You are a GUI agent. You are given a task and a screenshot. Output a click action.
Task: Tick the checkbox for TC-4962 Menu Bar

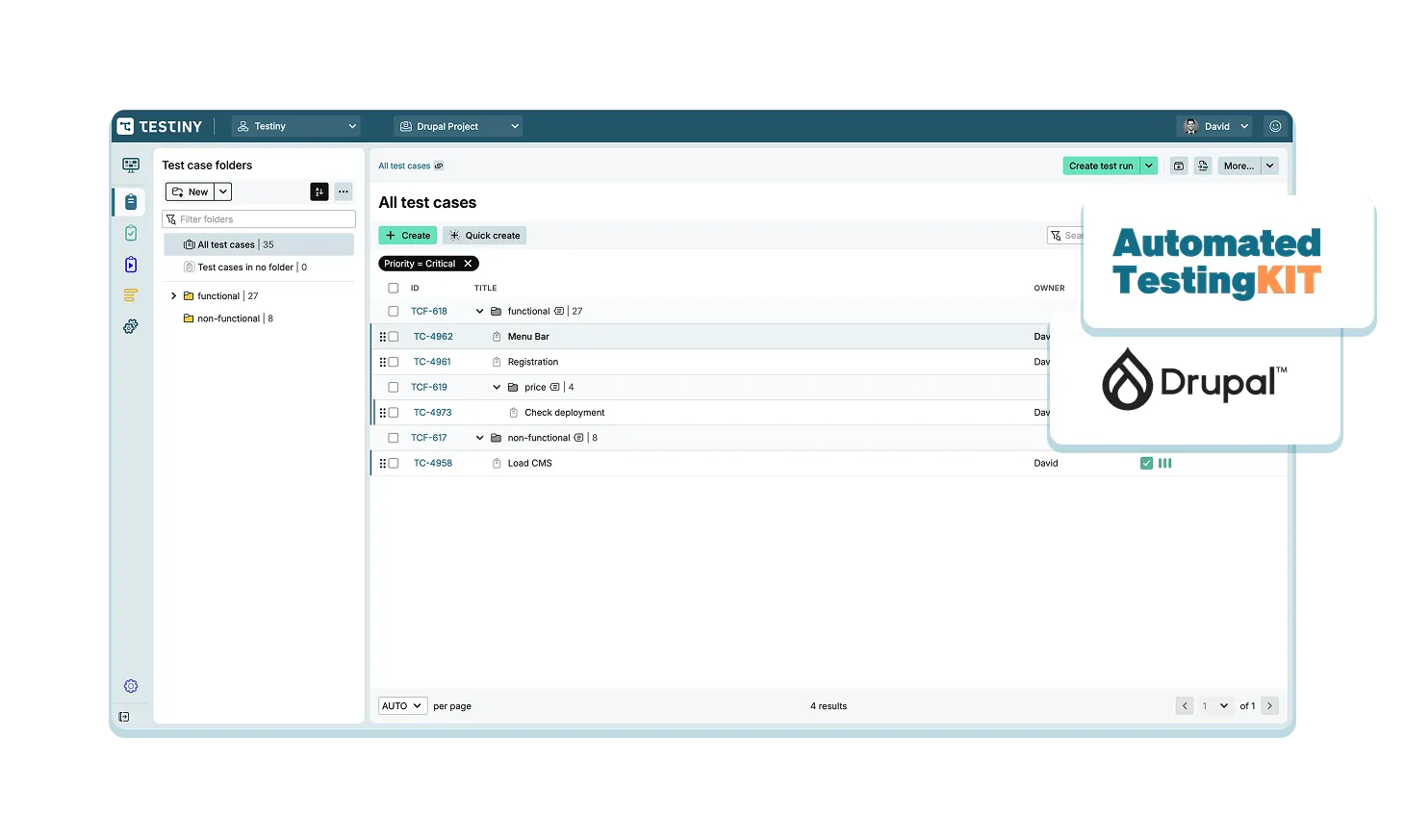[393, 337]
